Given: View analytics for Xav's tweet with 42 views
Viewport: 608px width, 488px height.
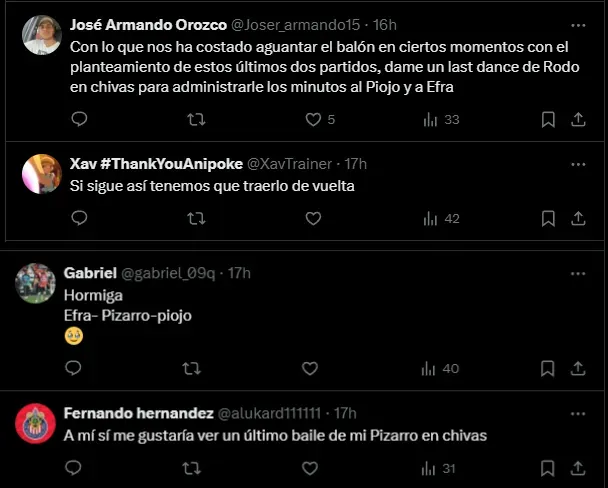Looking at the screenshot, I should coord(441,218).
